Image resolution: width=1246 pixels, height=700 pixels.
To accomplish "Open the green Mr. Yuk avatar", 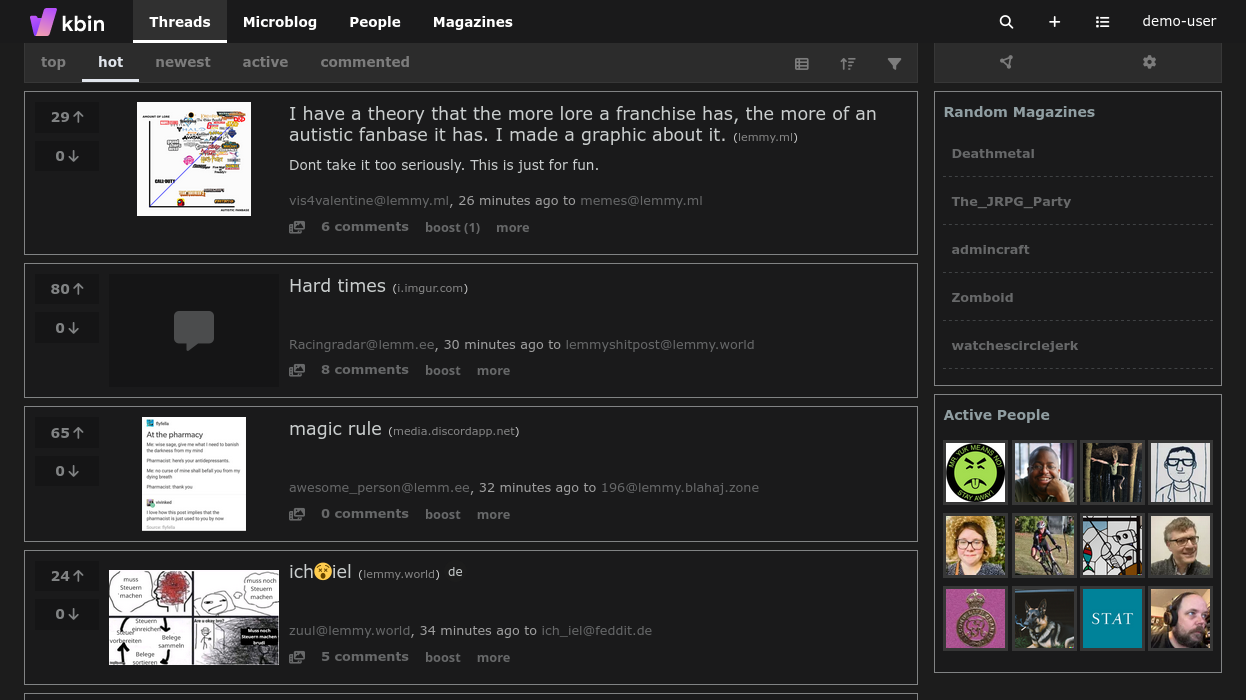I will point(975,472).
